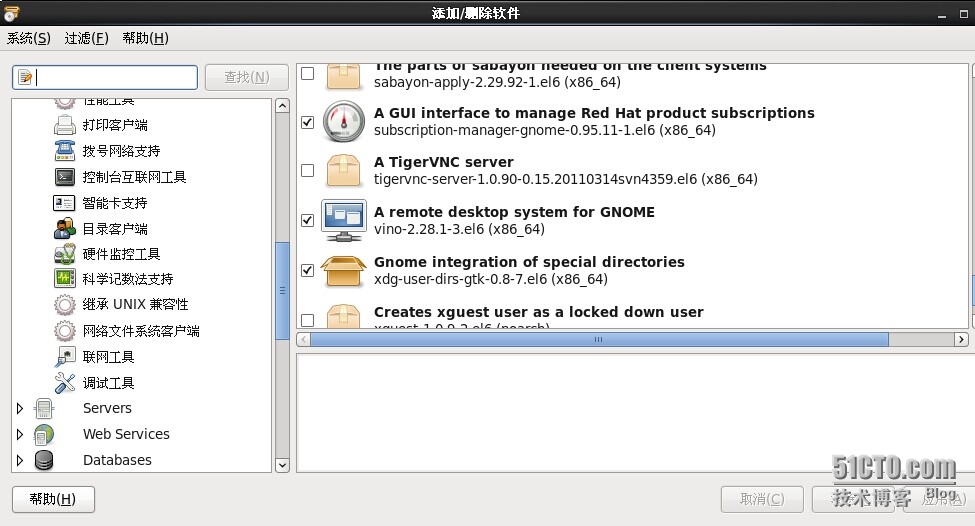This screenshot has height=526, width=975.
Task: Select 科学记数法支持 category
Action: [127, 279]
